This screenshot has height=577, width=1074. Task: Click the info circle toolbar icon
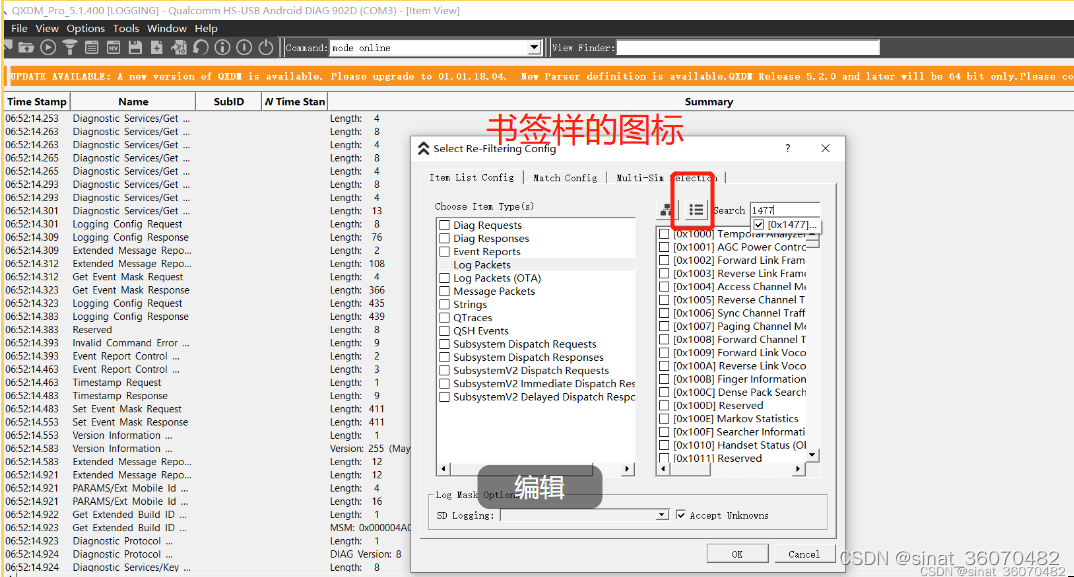[223, 47]
